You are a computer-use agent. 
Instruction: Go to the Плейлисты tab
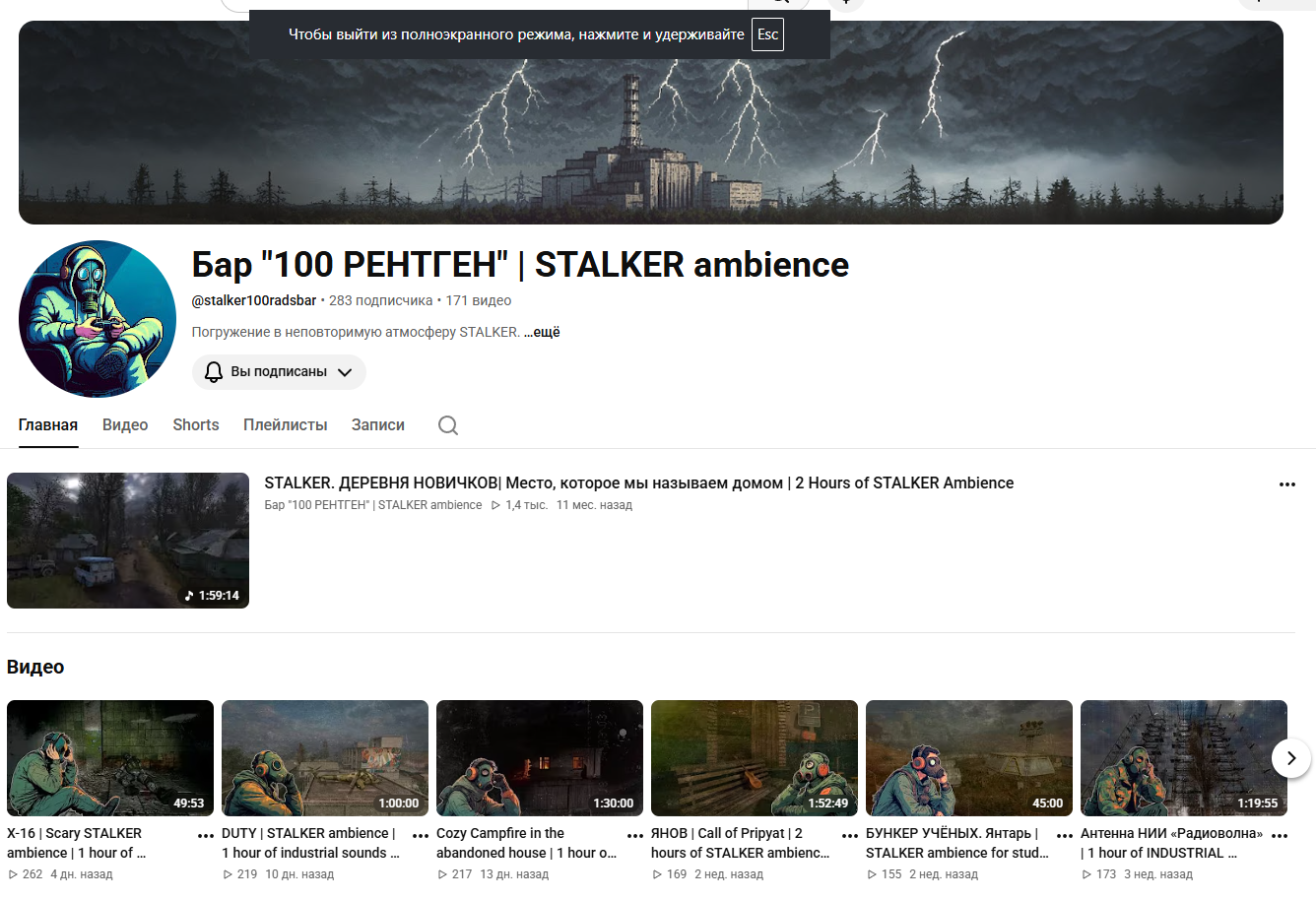tap(286, 425)
